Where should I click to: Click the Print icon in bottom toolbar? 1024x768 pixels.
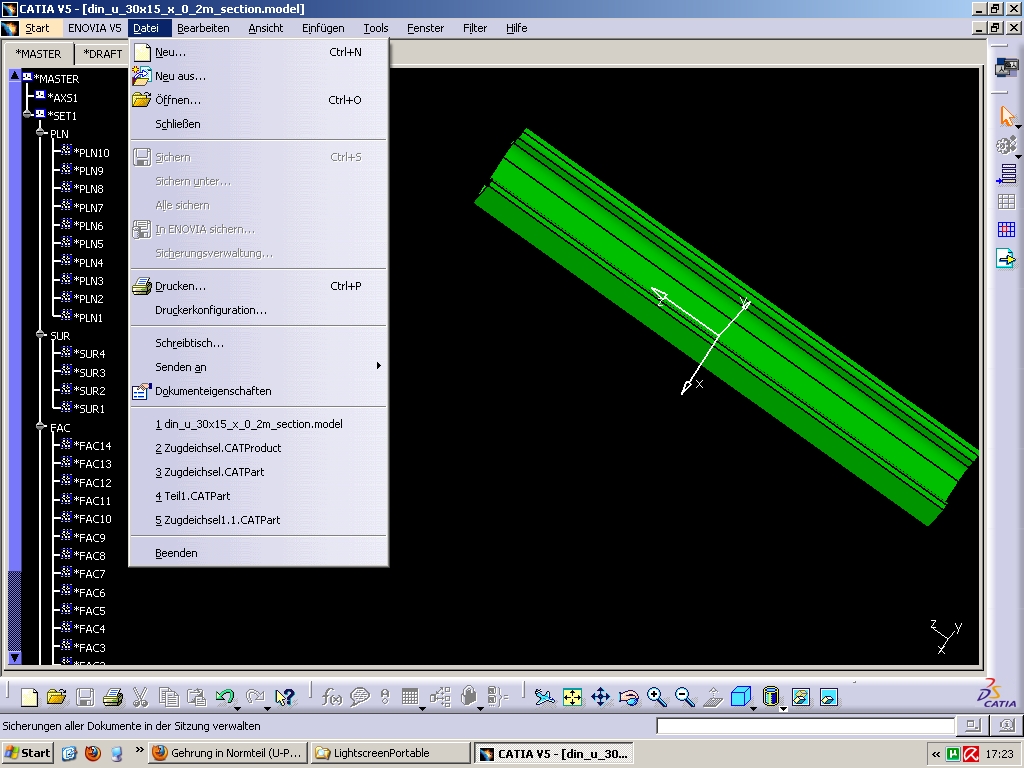(x=113, y=697)
